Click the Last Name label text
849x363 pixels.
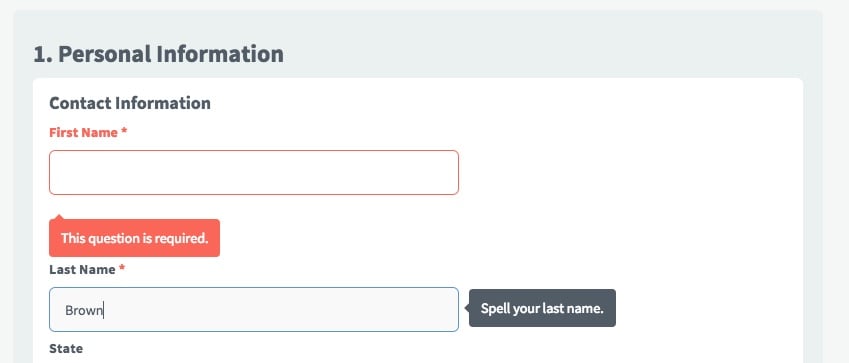(x=82, y=270)
